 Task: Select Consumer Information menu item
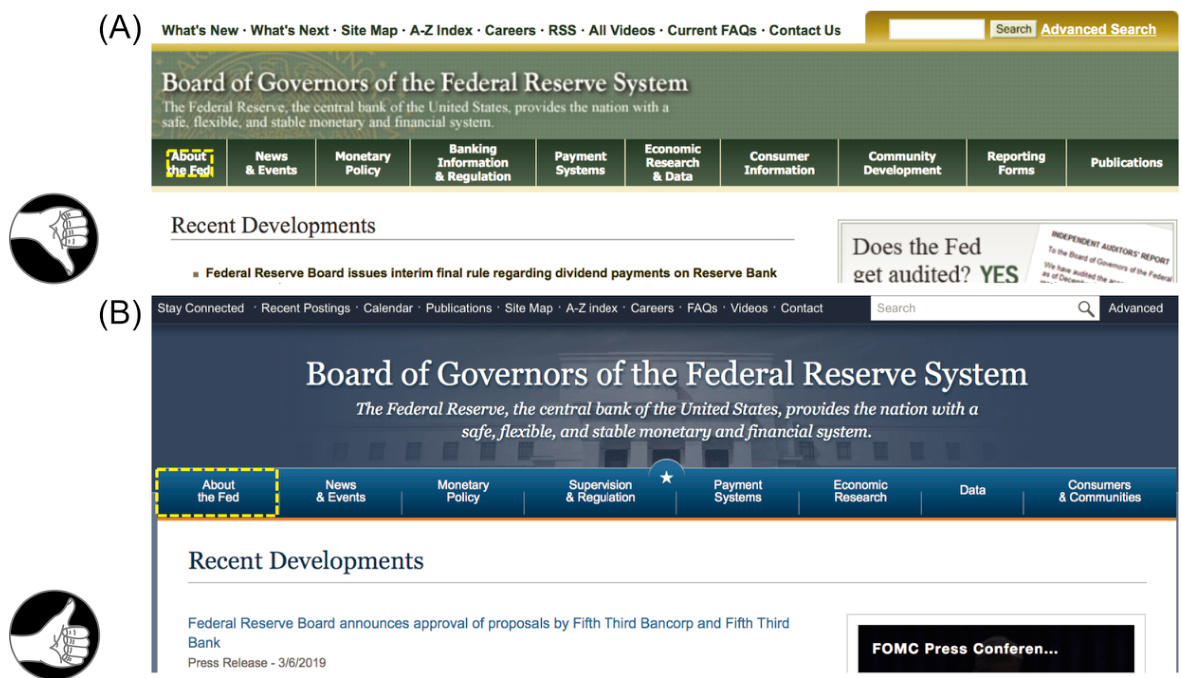tap(779, 163)
